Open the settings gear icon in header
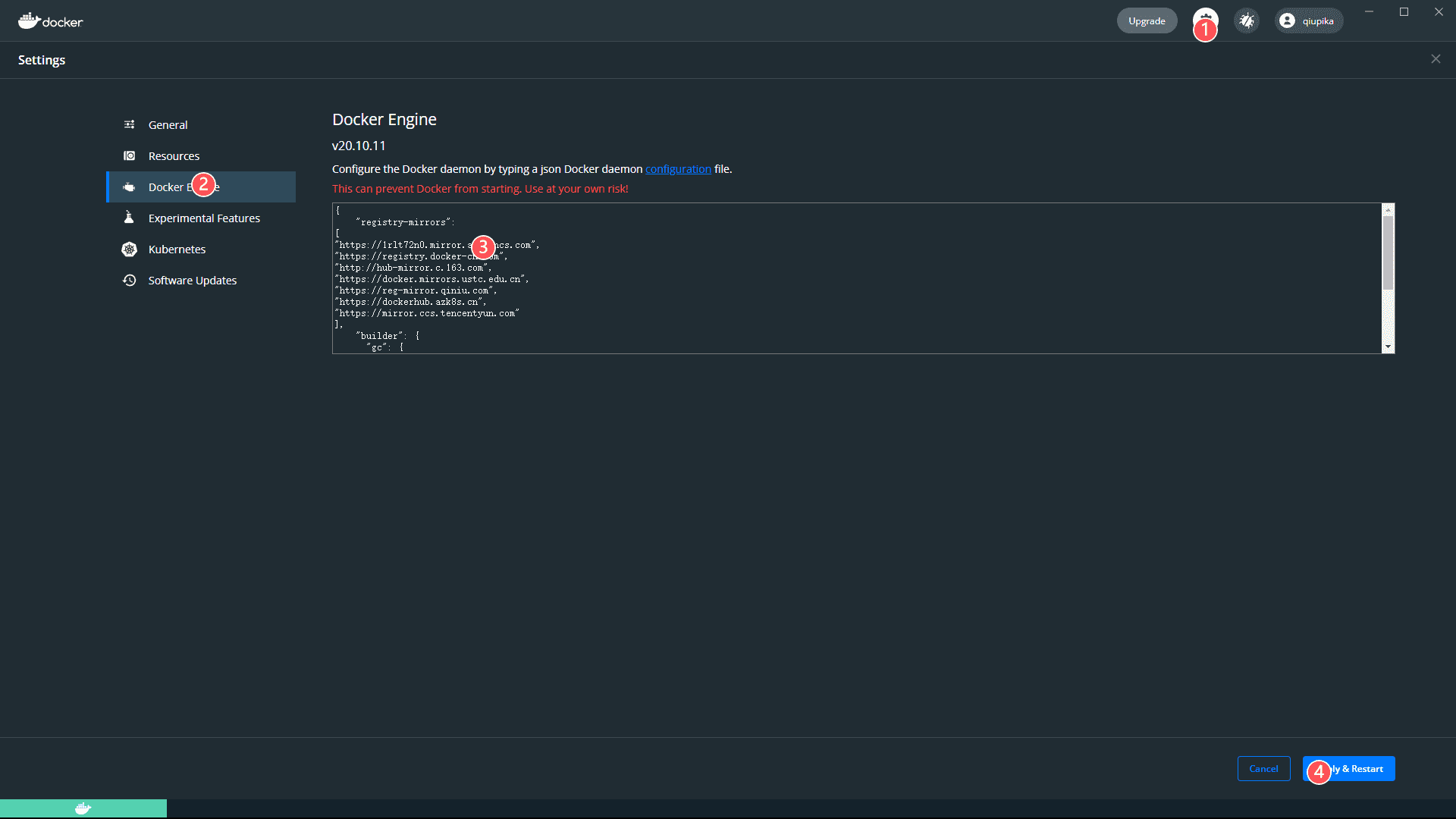 coord(1205,20)
